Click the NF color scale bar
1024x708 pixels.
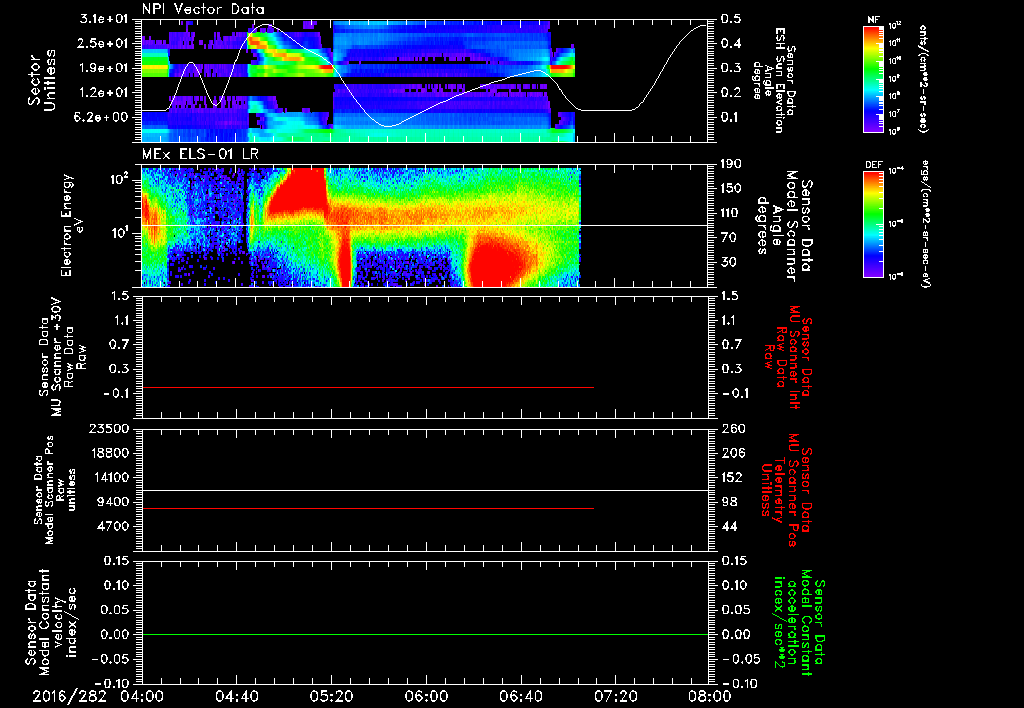coord(874,78)
